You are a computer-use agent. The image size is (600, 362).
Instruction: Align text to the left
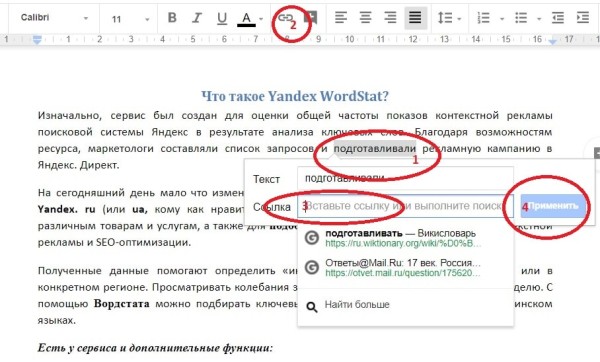(341, 18)
